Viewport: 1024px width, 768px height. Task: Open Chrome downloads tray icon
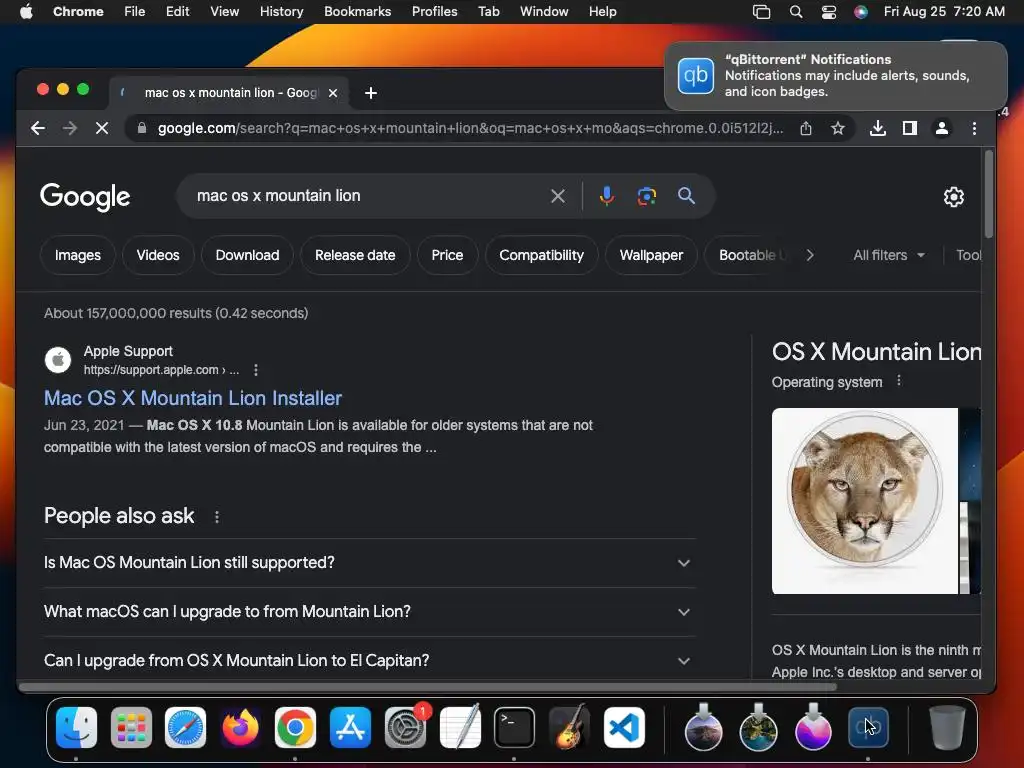878,129
